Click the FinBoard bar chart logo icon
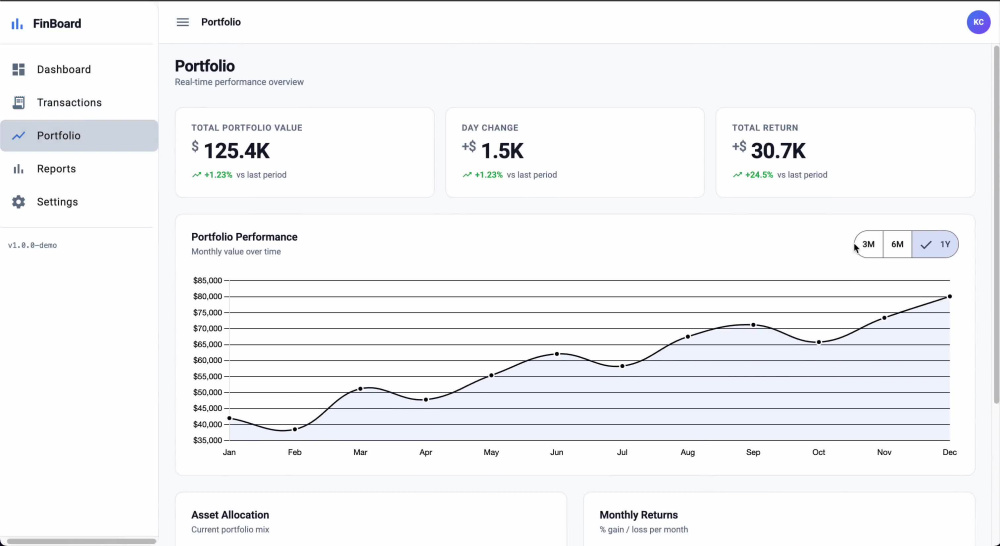The image size is (1000, 546). pyautogui.click(x=17, y=24)
